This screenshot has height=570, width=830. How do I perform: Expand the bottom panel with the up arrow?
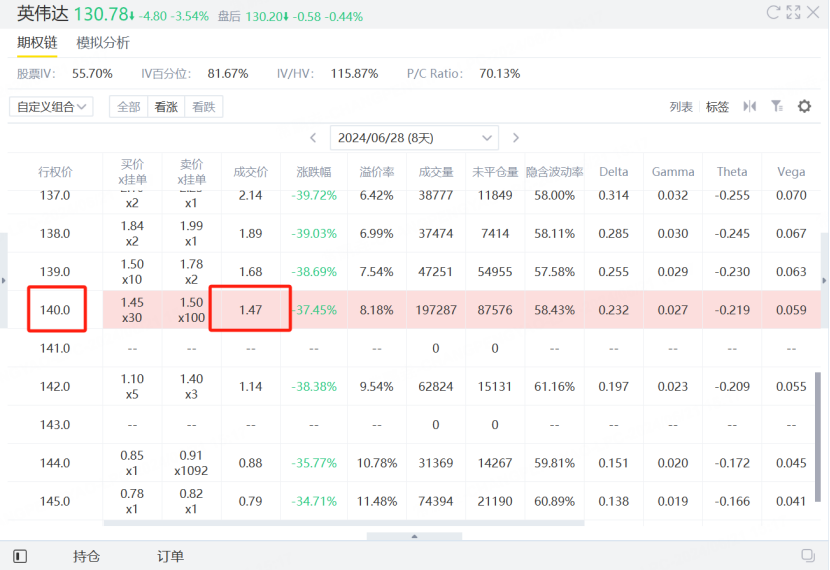tap(414, 536)
